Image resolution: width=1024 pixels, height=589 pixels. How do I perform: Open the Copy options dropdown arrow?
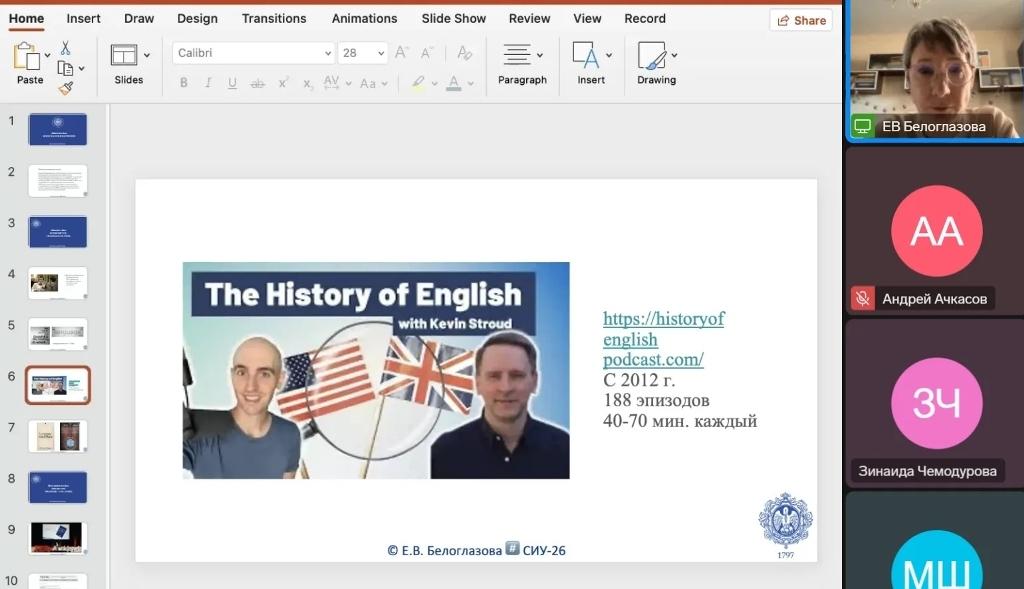81,68
